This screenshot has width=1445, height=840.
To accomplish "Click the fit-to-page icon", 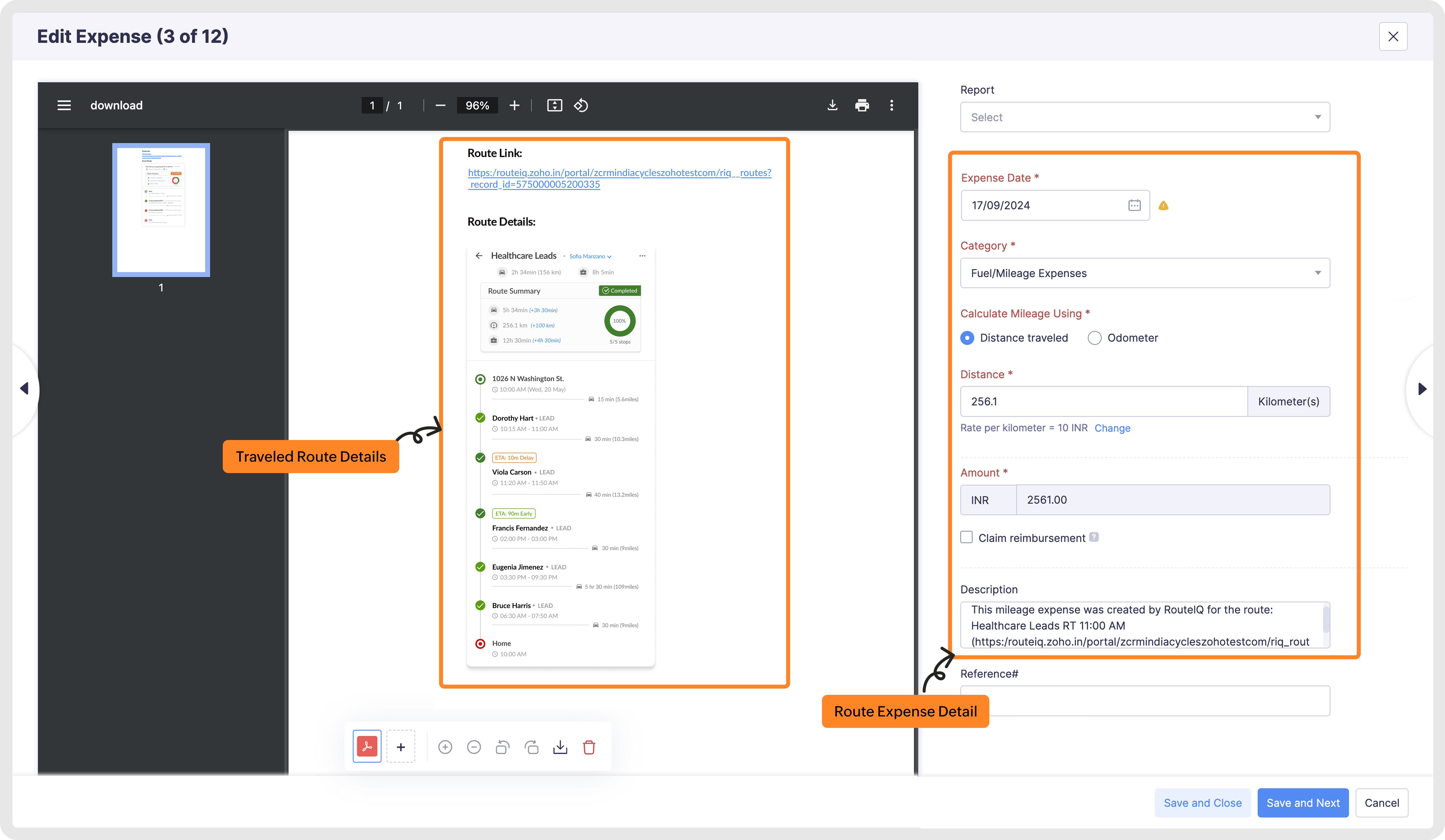I will (554, 105).
